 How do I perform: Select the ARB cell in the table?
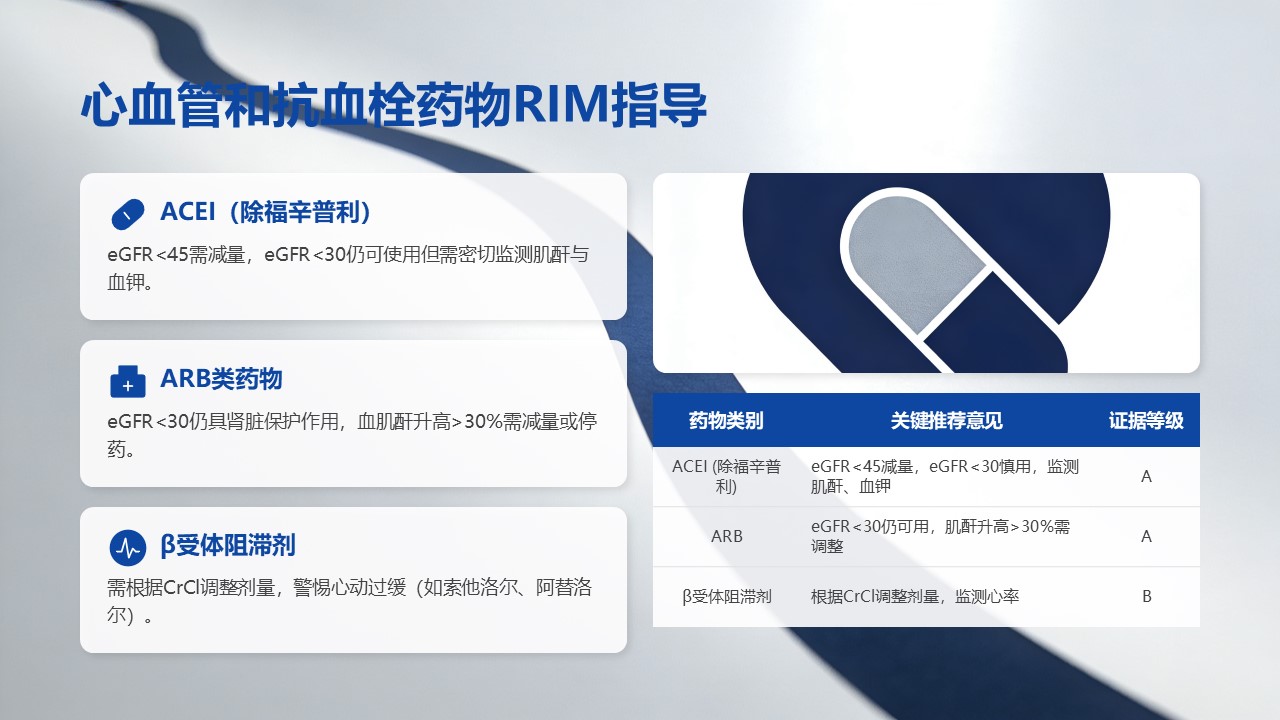(x=726, y=537)
